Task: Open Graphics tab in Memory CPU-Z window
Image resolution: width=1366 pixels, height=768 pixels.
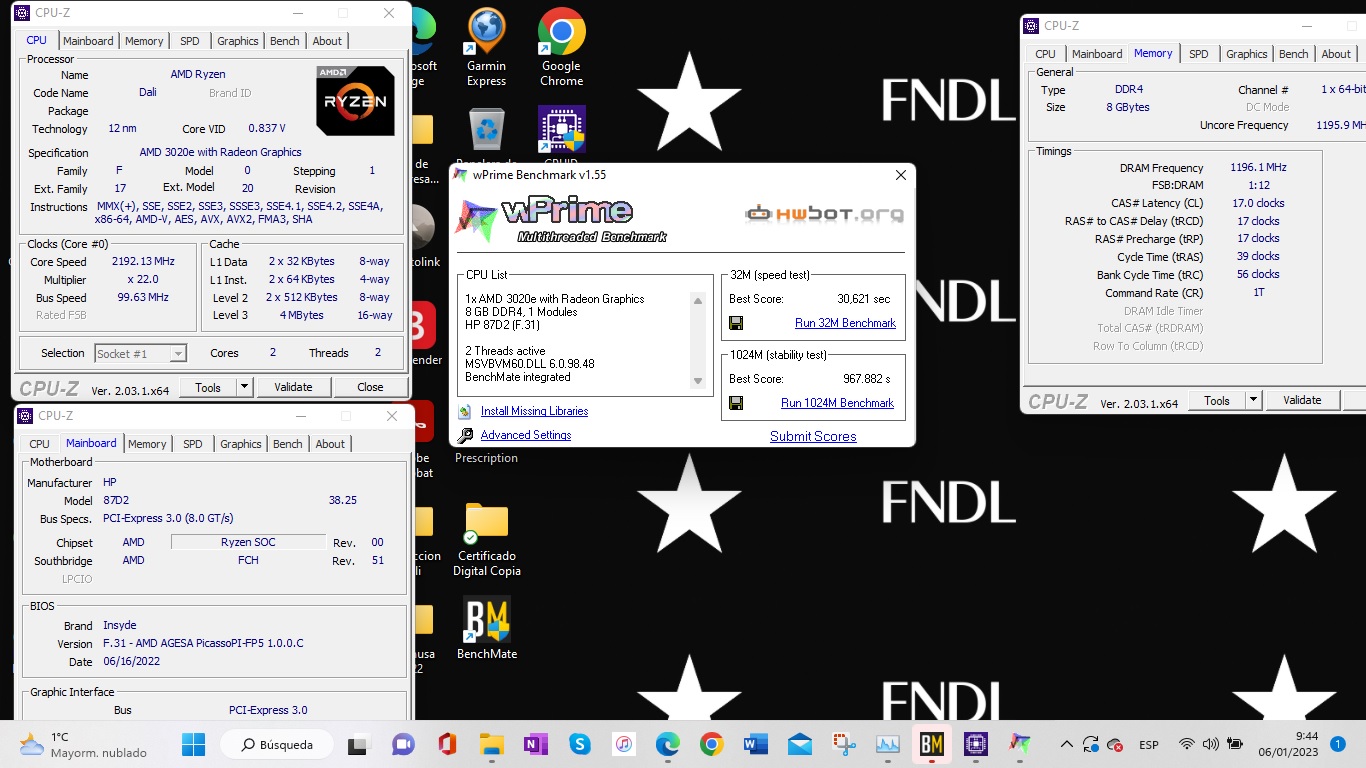Action: coord(1247,54)
